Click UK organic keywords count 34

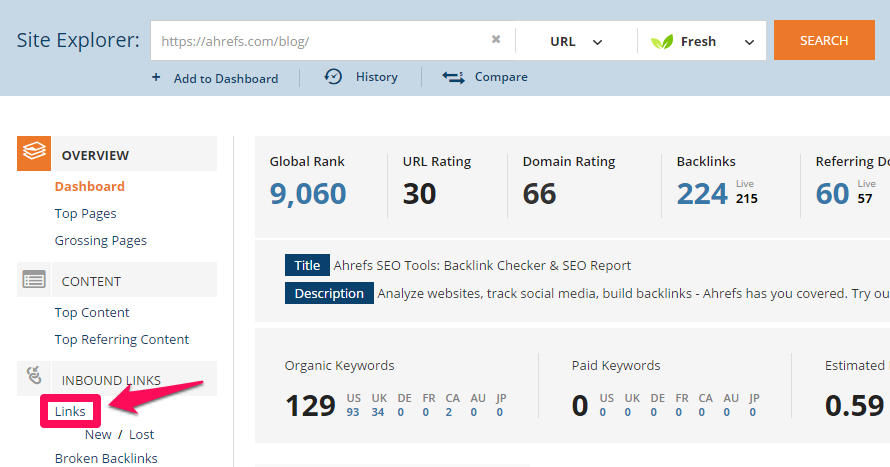378,412
